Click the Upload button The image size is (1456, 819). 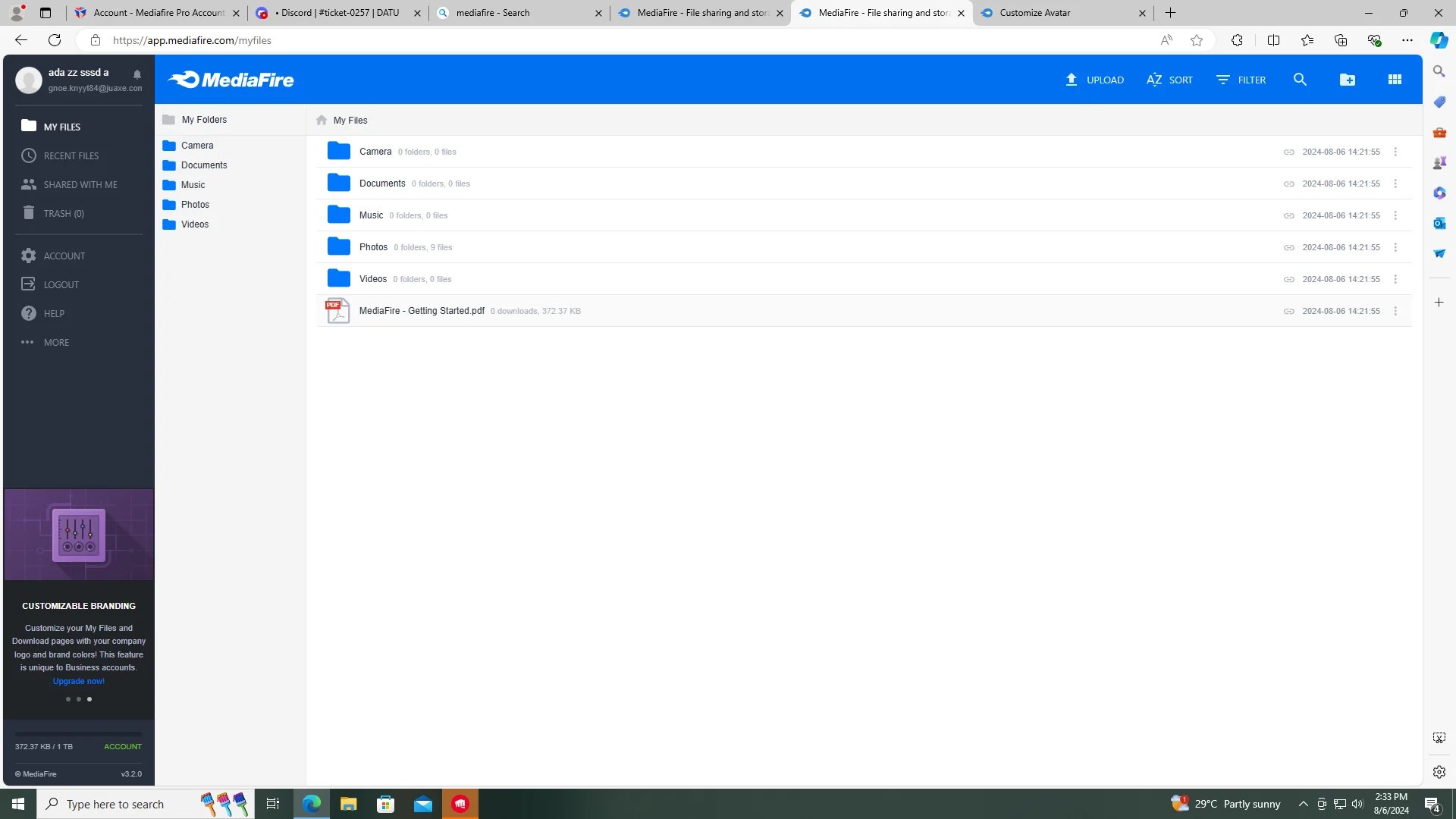coord(1094,80)
